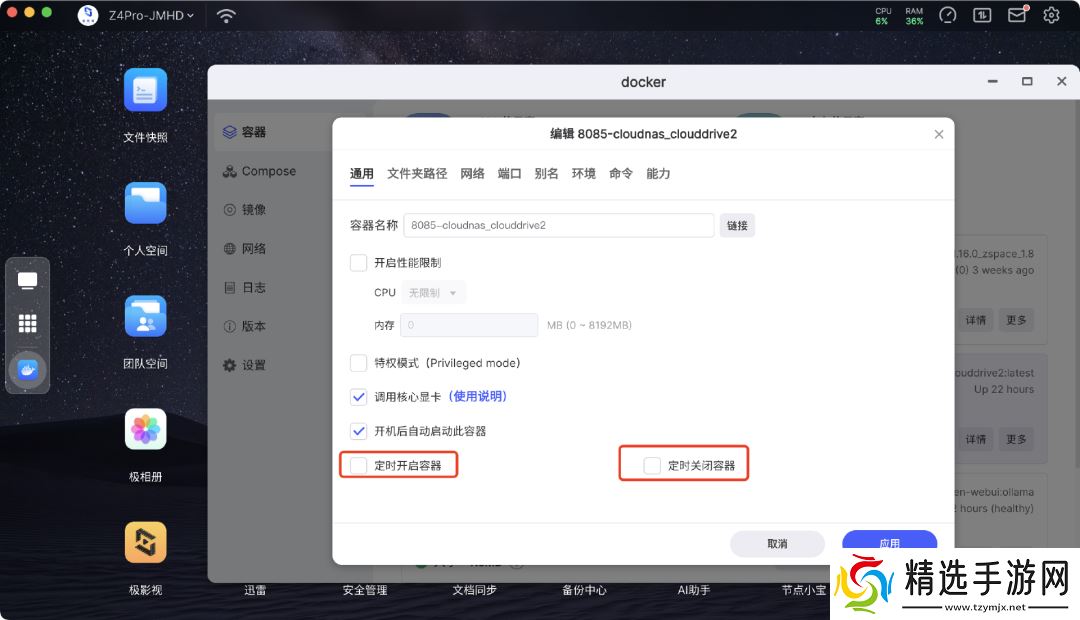The width and height of the screenshot is (1080, 620).
Task: Click the Docker whale icon in side dock
Action: coord(28,369)
